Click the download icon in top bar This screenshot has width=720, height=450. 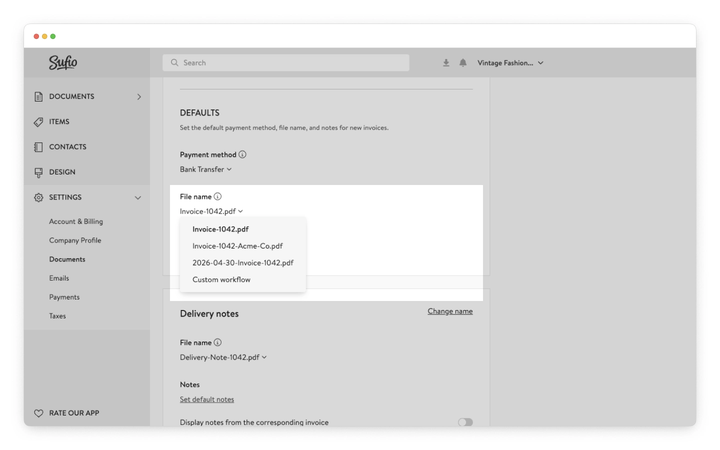coord(446,63)
